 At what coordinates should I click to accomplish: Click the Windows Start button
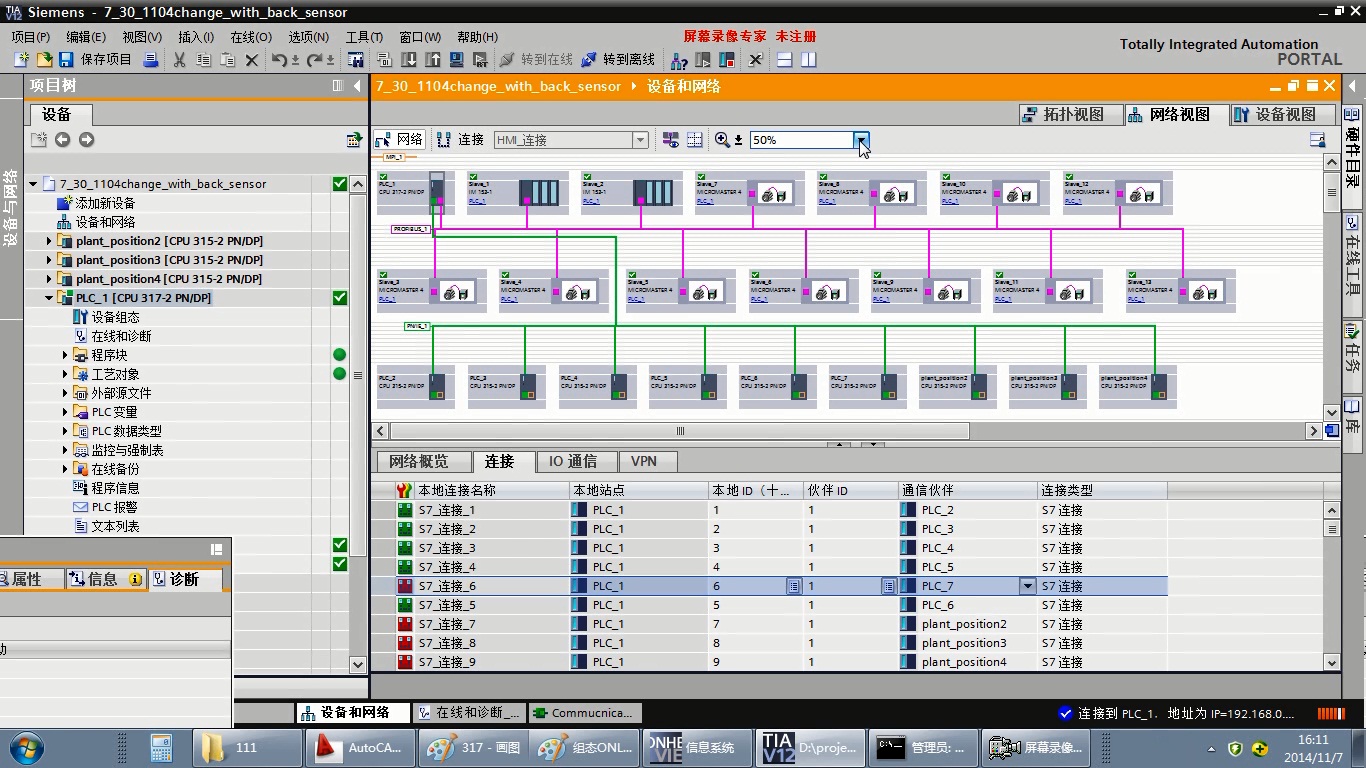(27, 748)
